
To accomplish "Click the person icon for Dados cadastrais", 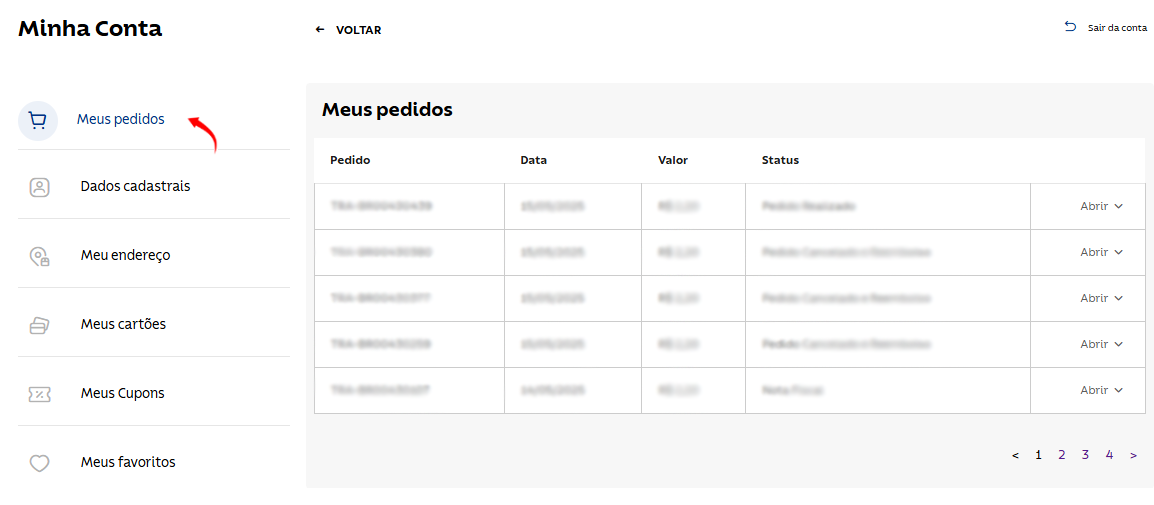I will tap(39, 187).
